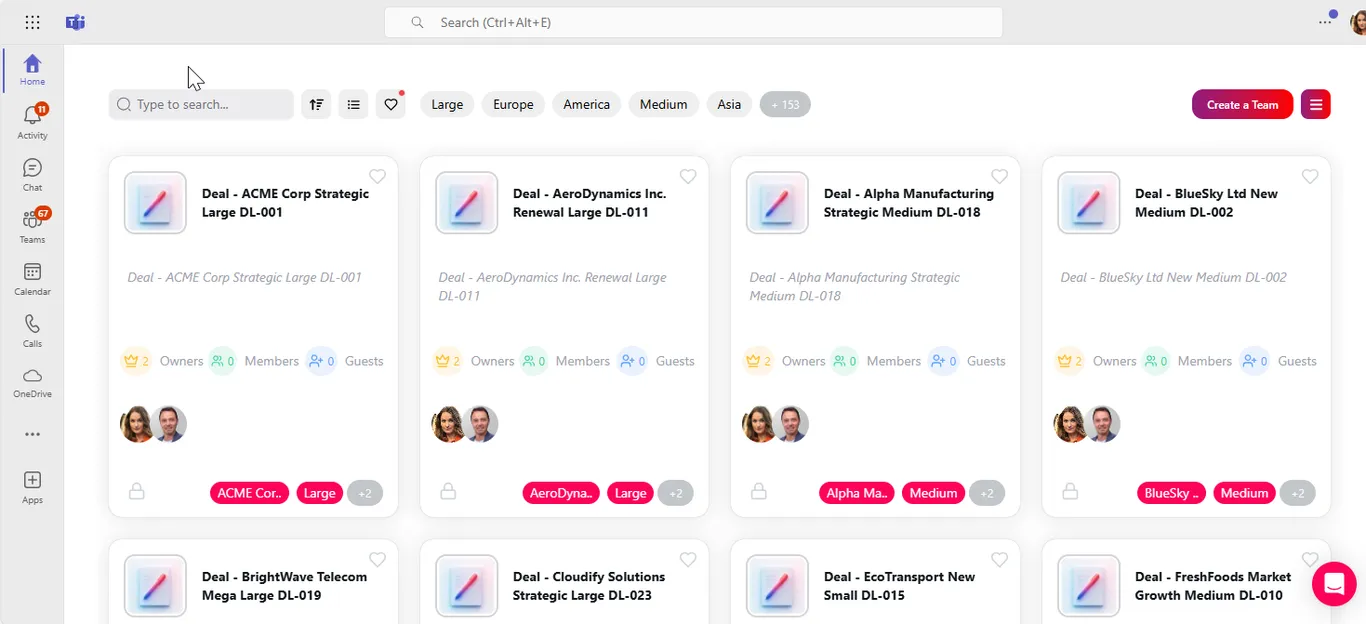Screen dimensions: 1366x624
Task: Filter by the America tag
Action: (x=587, y=104)
